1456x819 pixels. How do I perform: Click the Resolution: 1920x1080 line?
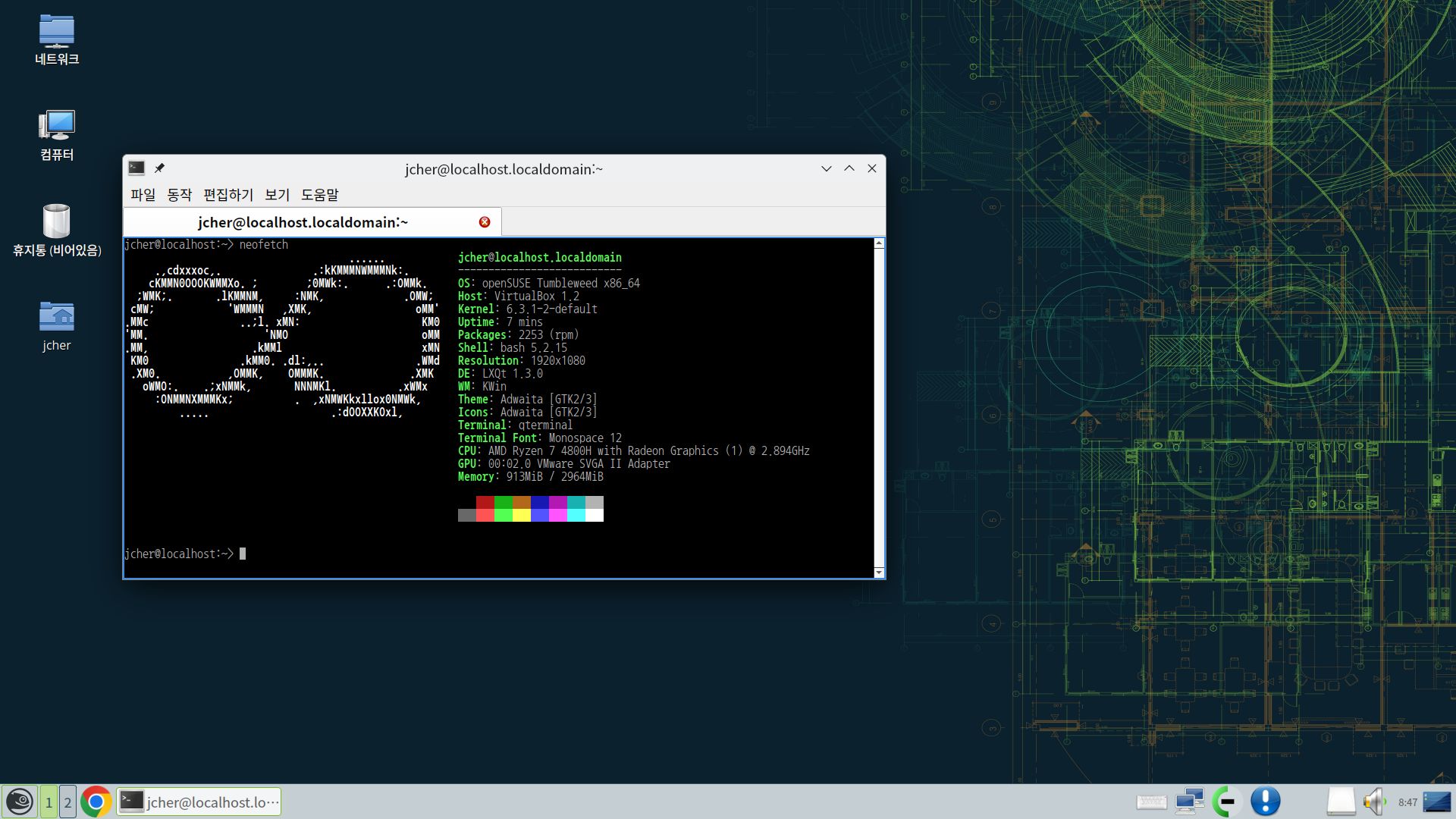coord(522,360)
